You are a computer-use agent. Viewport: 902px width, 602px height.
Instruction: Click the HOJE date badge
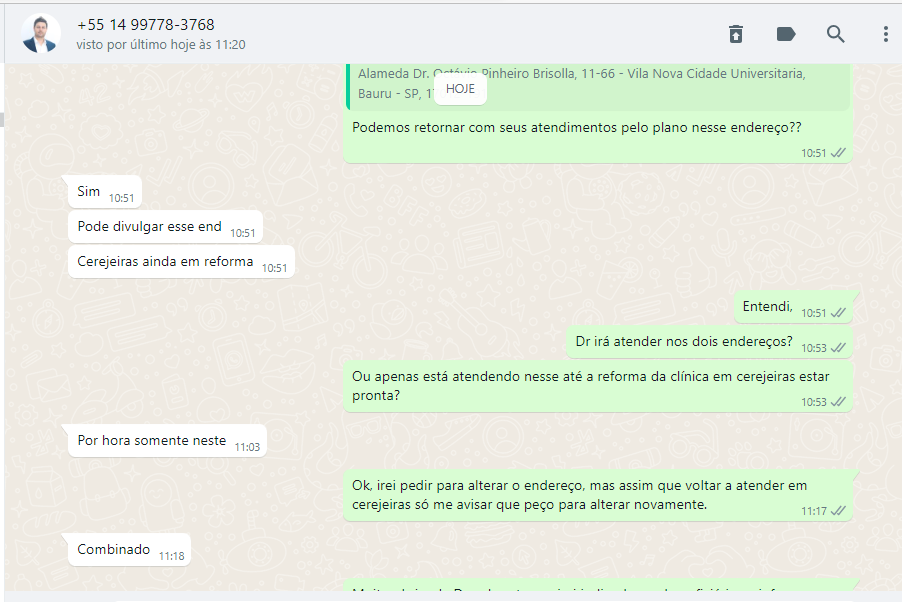460,89
